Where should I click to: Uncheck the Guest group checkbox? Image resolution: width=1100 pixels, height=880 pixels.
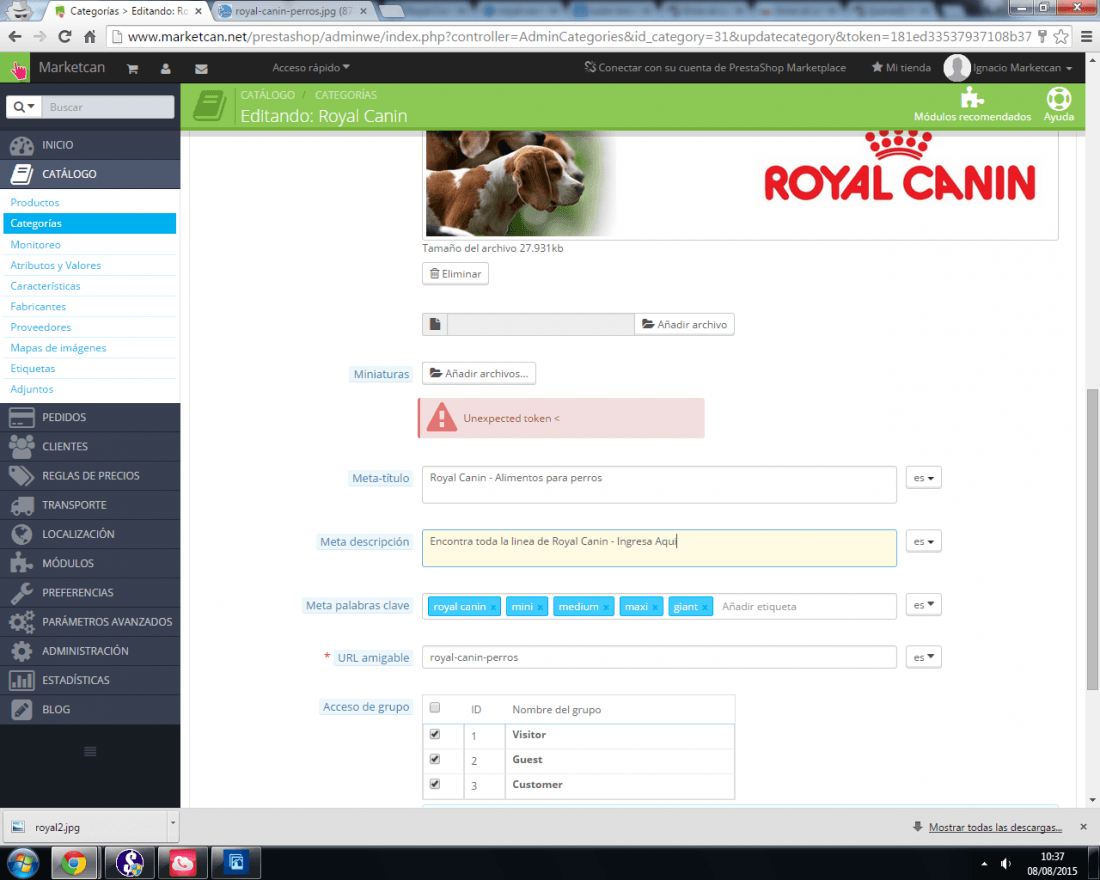[x=435, y=759]
